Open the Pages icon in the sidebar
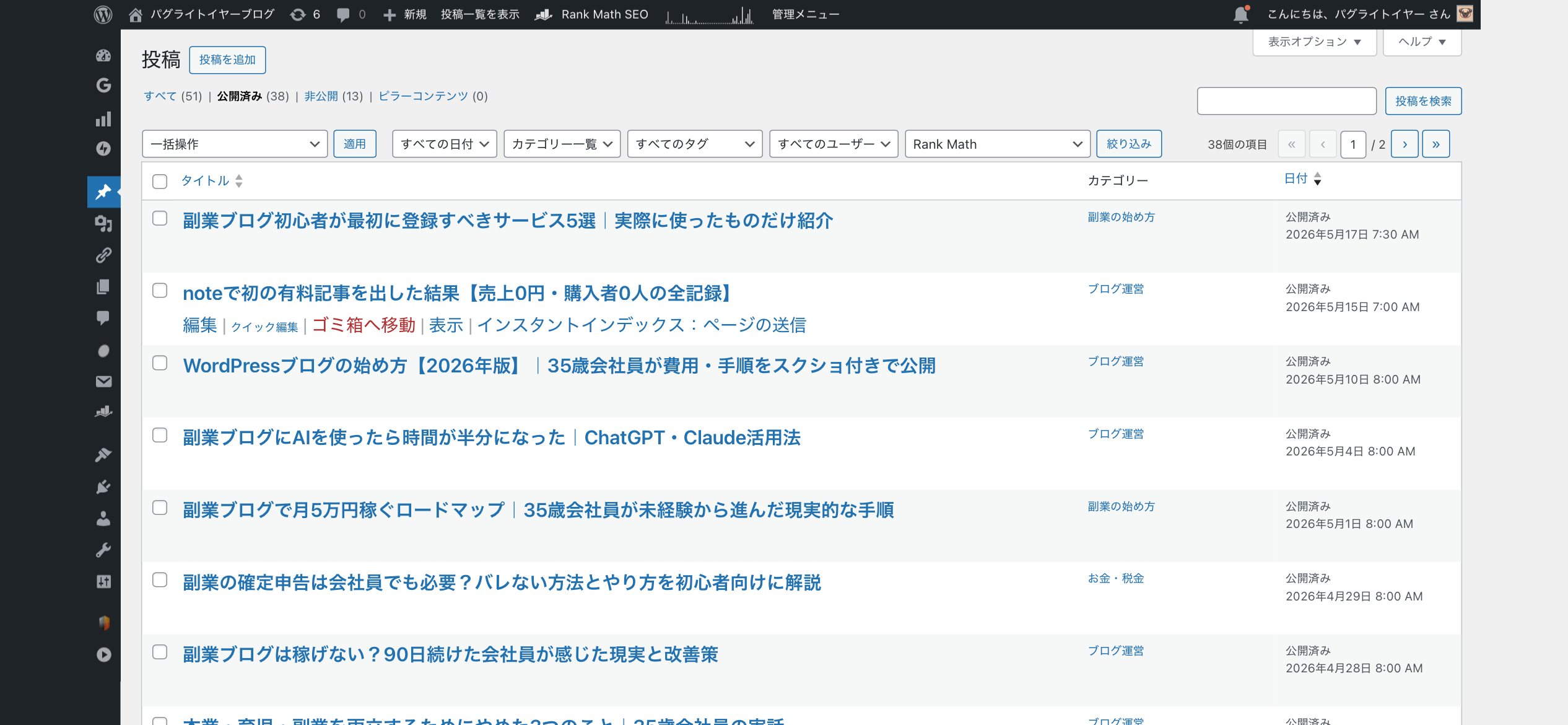 click(103, 286)
